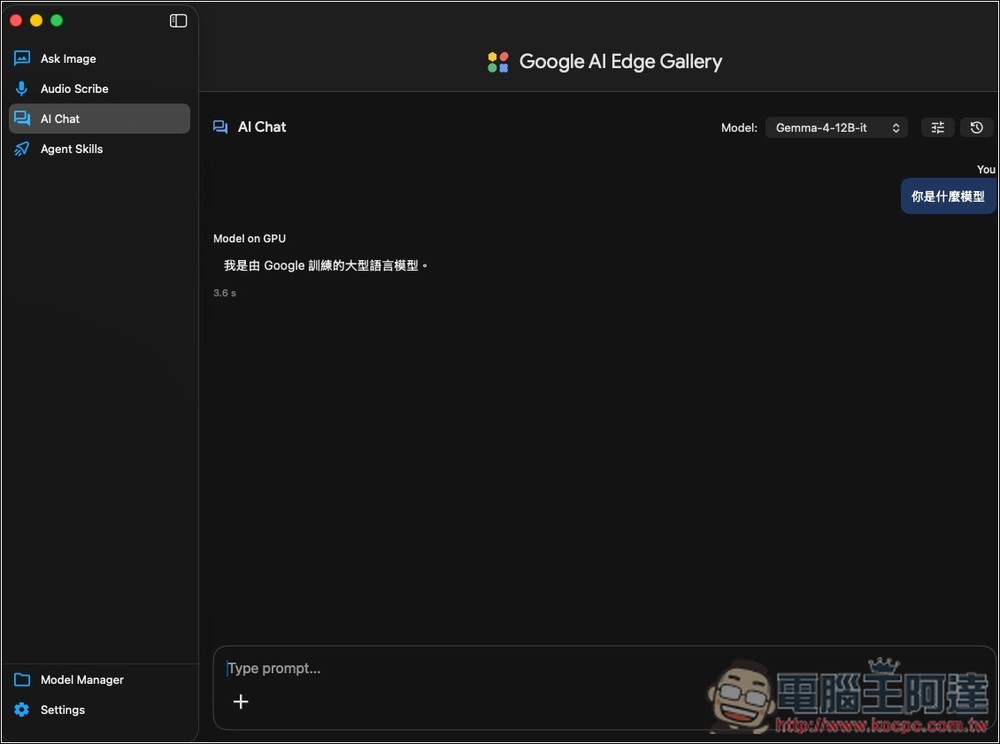Minimize window with yellow button
This screenshot has width=1000, height=744.
[36, 20]
